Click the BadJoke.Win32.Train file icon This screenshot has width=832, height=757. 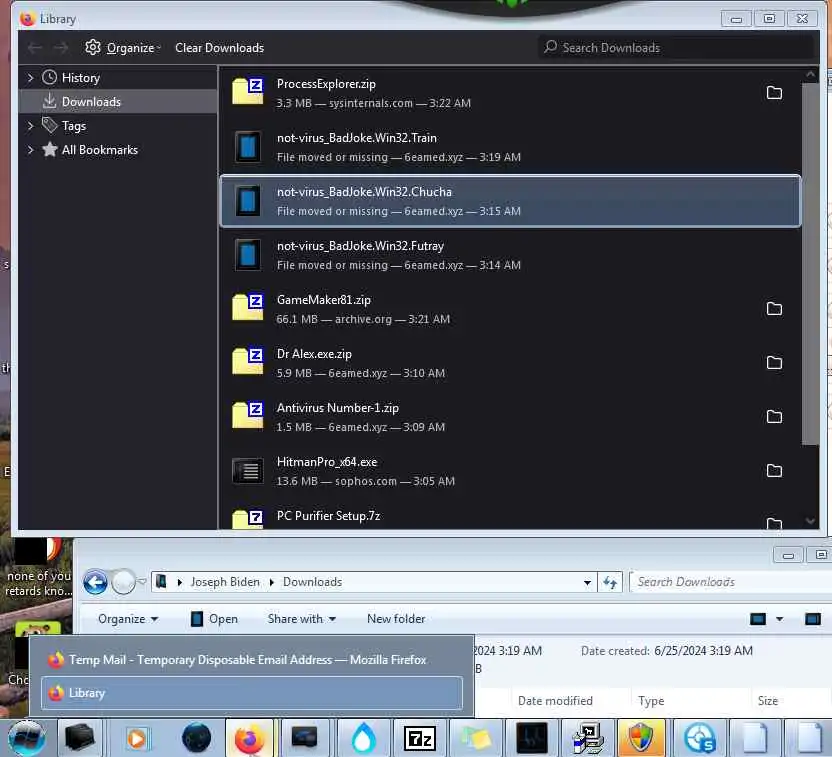(x=248, y=146)
